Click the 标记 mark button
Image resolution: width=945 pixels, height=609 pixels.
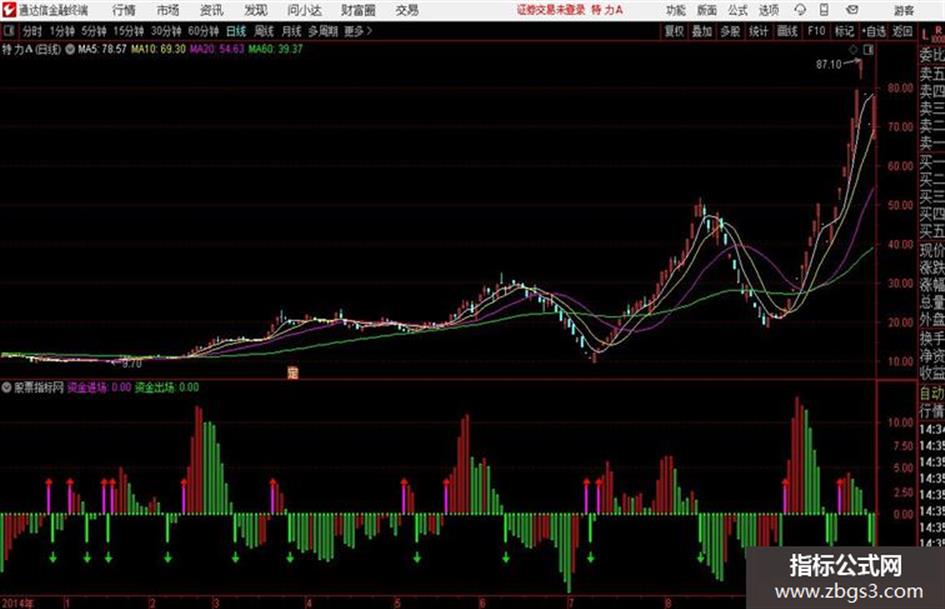pyautogui.click(x=844, y=31)
